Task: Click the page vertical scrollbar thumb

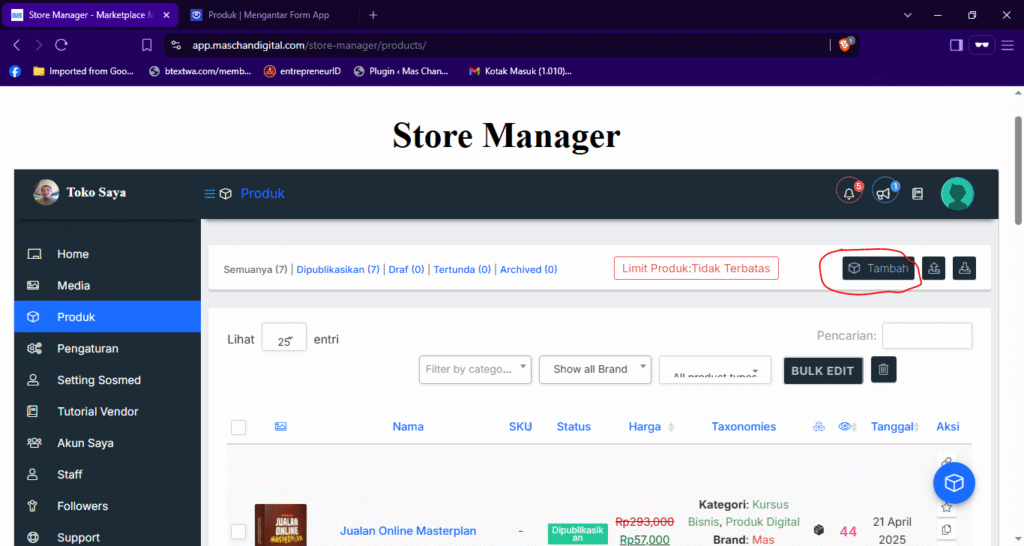Action: [1018, 170]
